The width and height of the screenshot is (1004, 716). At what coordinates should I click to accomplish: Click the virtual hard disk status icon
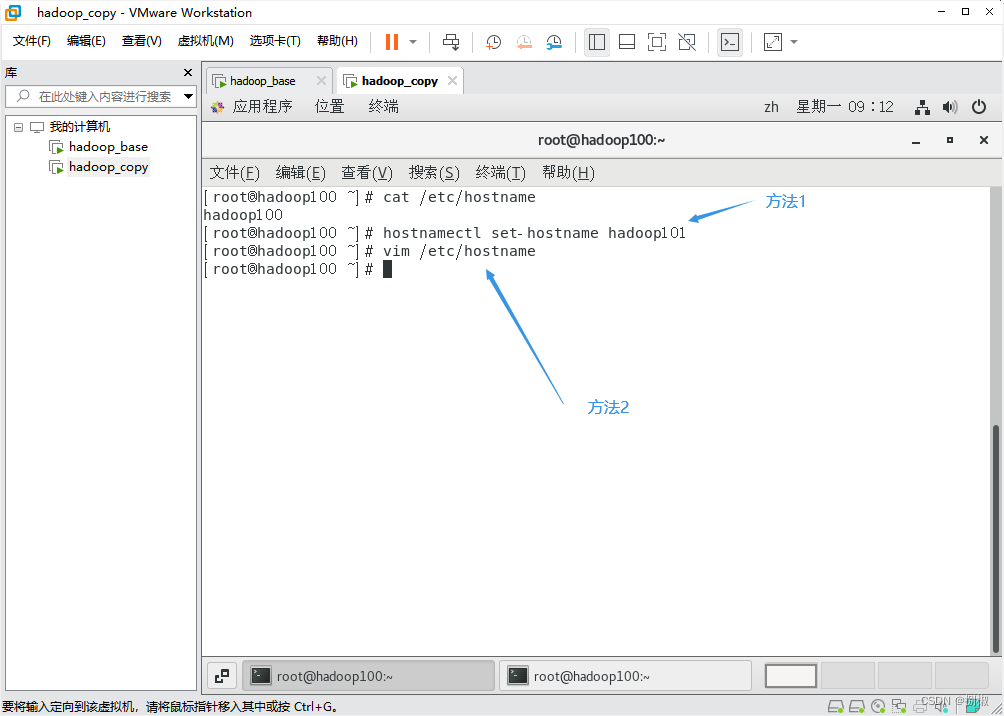click(836, 706)
